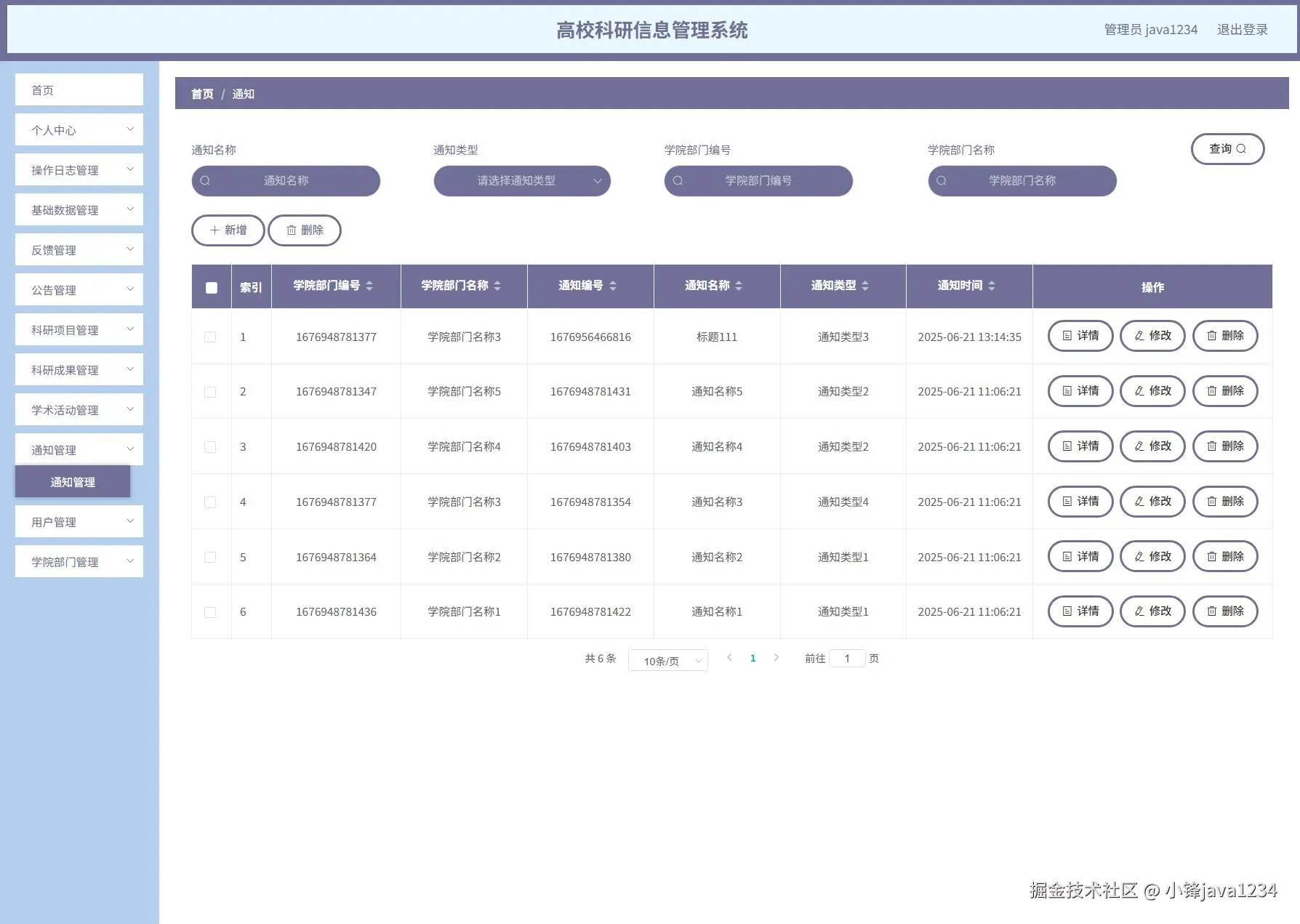Open 详情 for 通知名称4 row
This screenshot has width=1300, height=924.
click(1080, 446)
